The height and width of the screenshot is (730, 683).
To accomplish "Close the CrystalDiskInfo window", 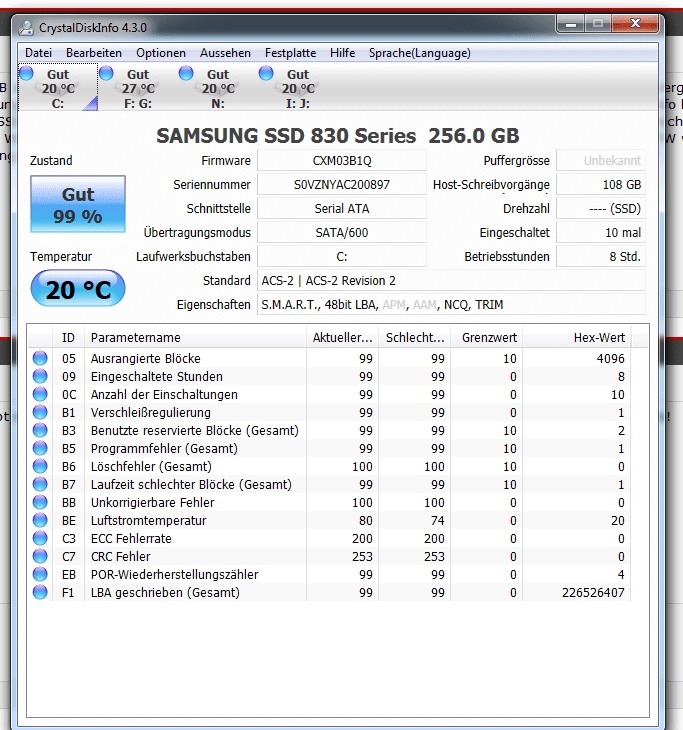I will click(636, 24).
